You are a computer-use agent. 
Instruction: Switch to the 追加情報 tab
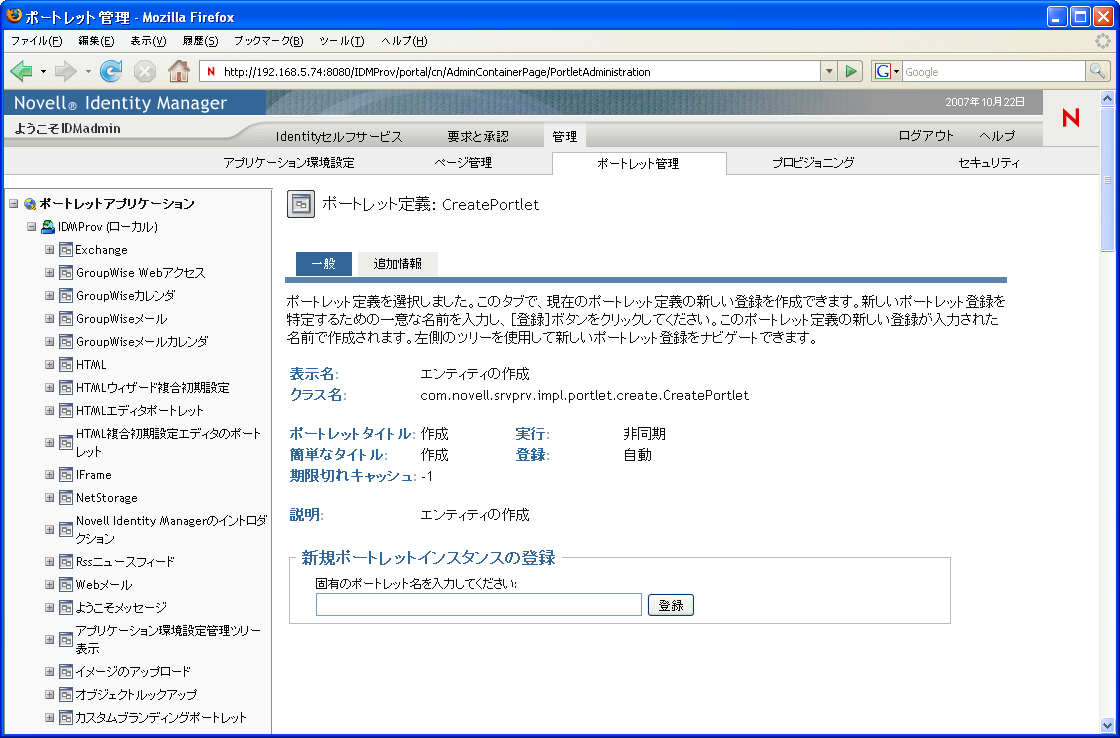click(397, 264)
